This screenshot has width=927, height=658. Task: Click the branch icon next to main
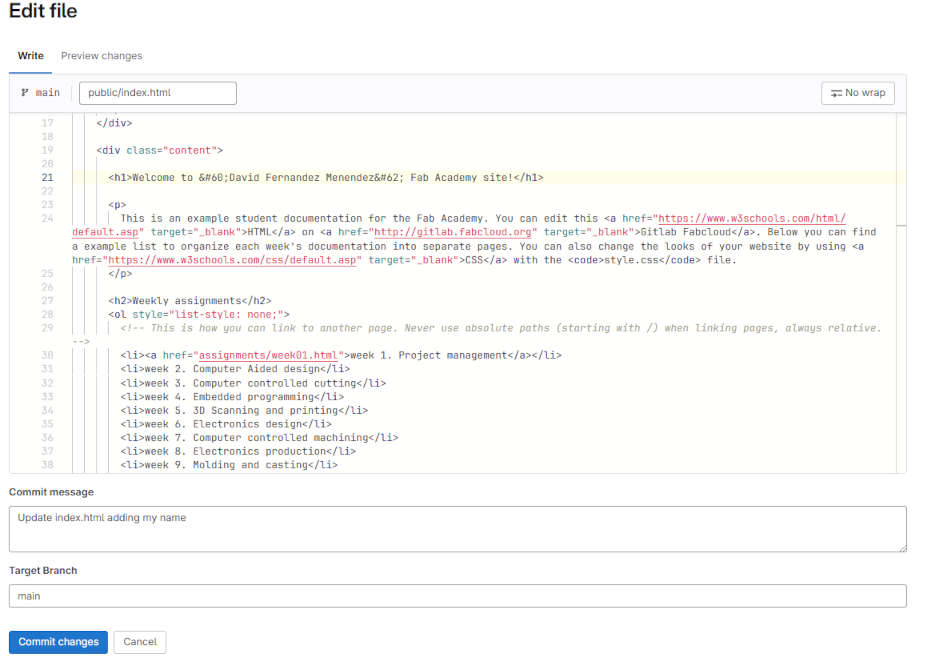25,93
